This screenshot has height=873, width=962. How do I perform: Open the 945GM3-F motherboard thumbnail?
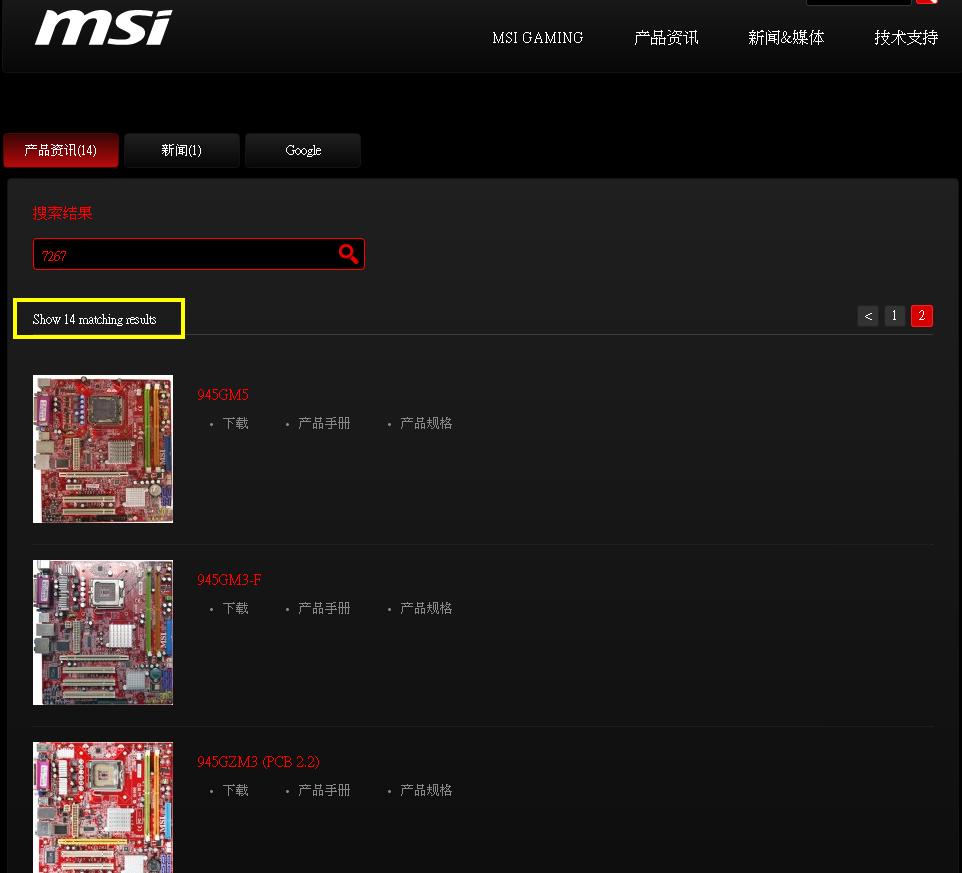103,633
